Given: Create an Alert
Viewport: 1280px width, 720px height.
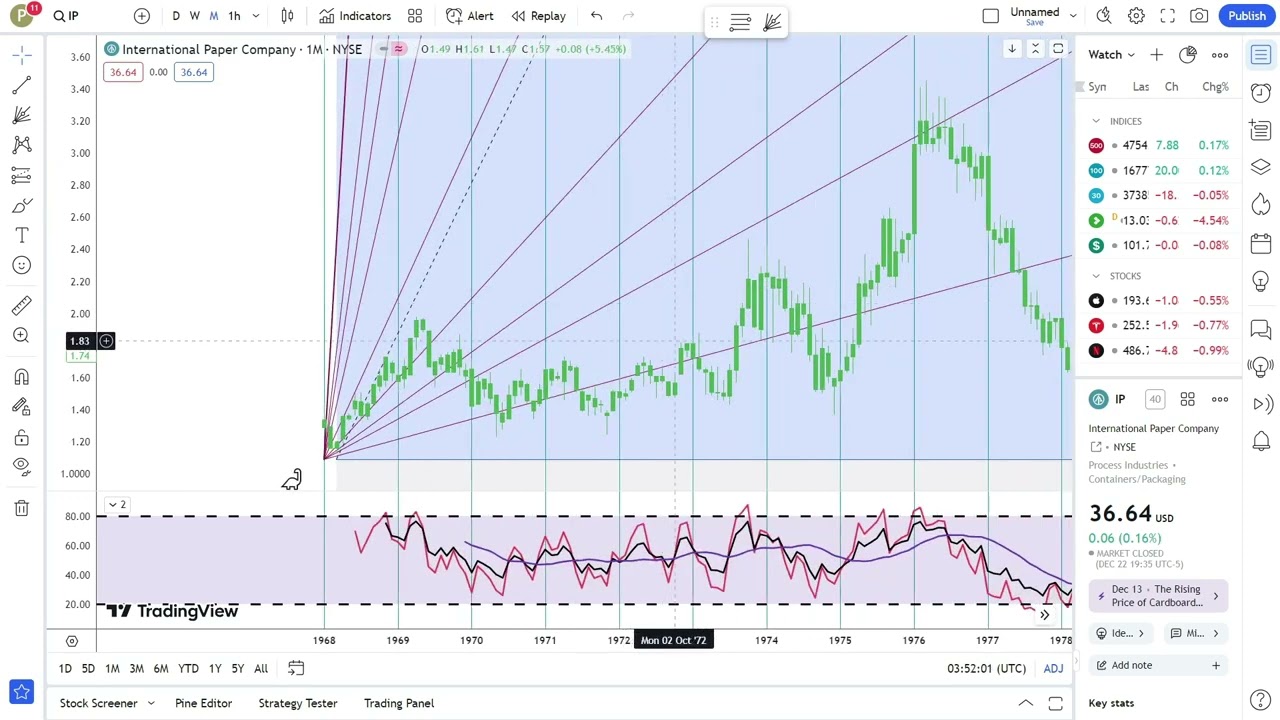Looking at the screenshot, I should (469, 16).
